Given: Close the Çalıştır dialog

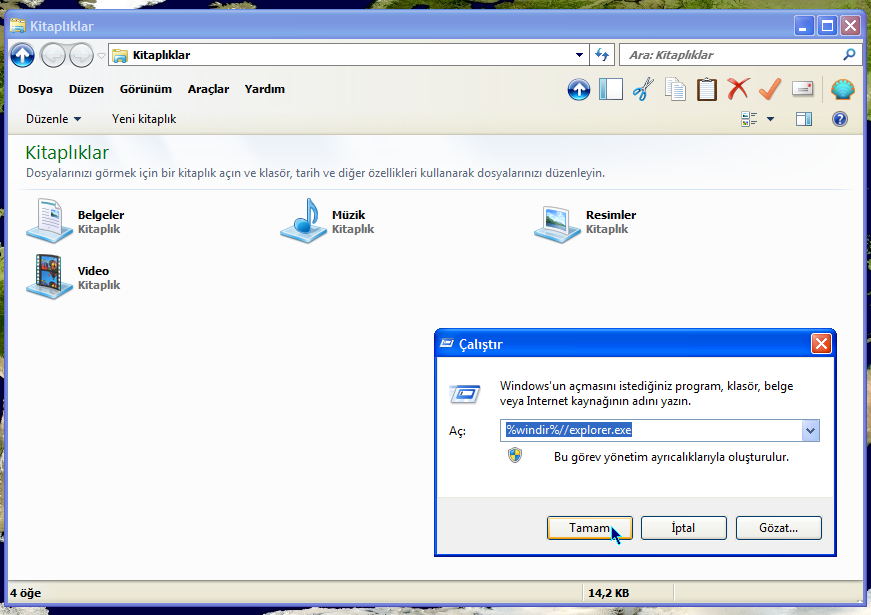Looking at the screenshot, I should (821, 344).
